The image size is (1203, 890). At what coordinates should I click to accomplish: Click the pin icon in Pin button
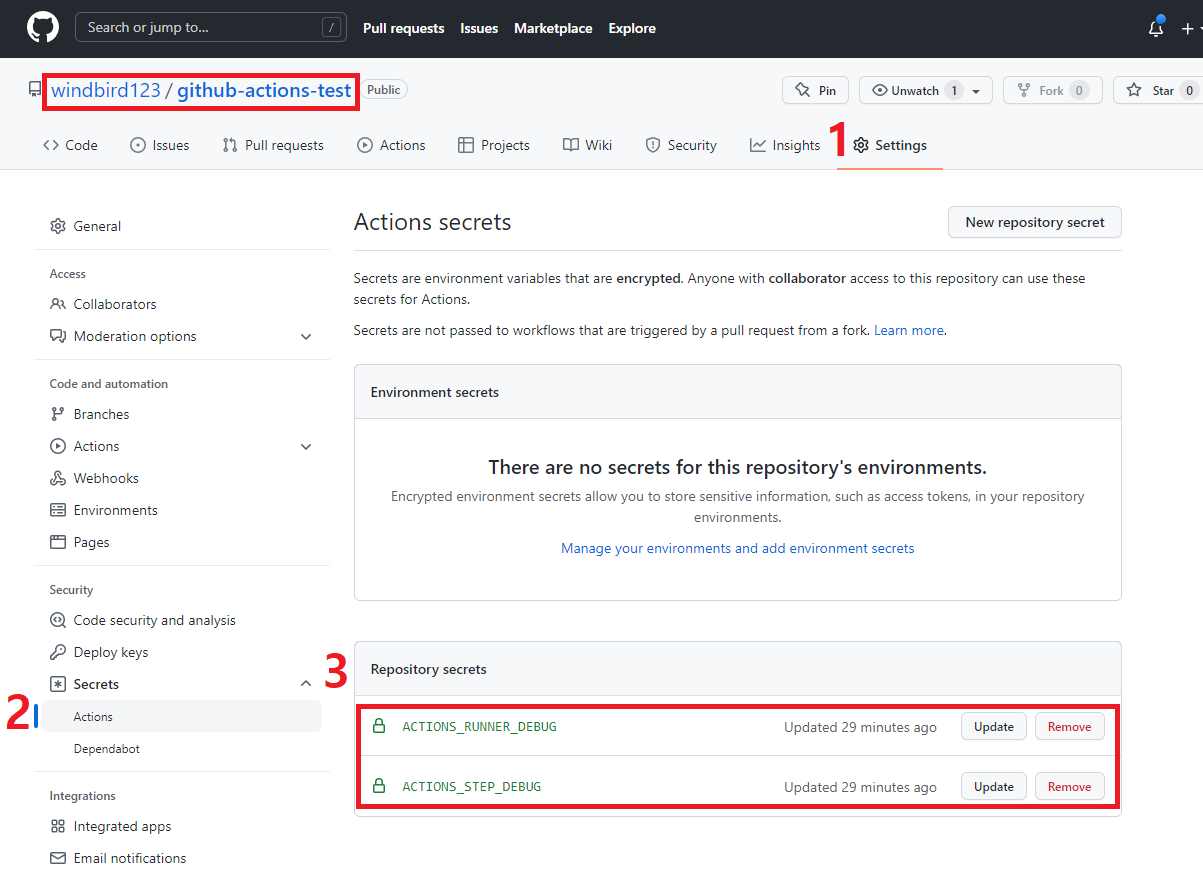tap(802, 90)
